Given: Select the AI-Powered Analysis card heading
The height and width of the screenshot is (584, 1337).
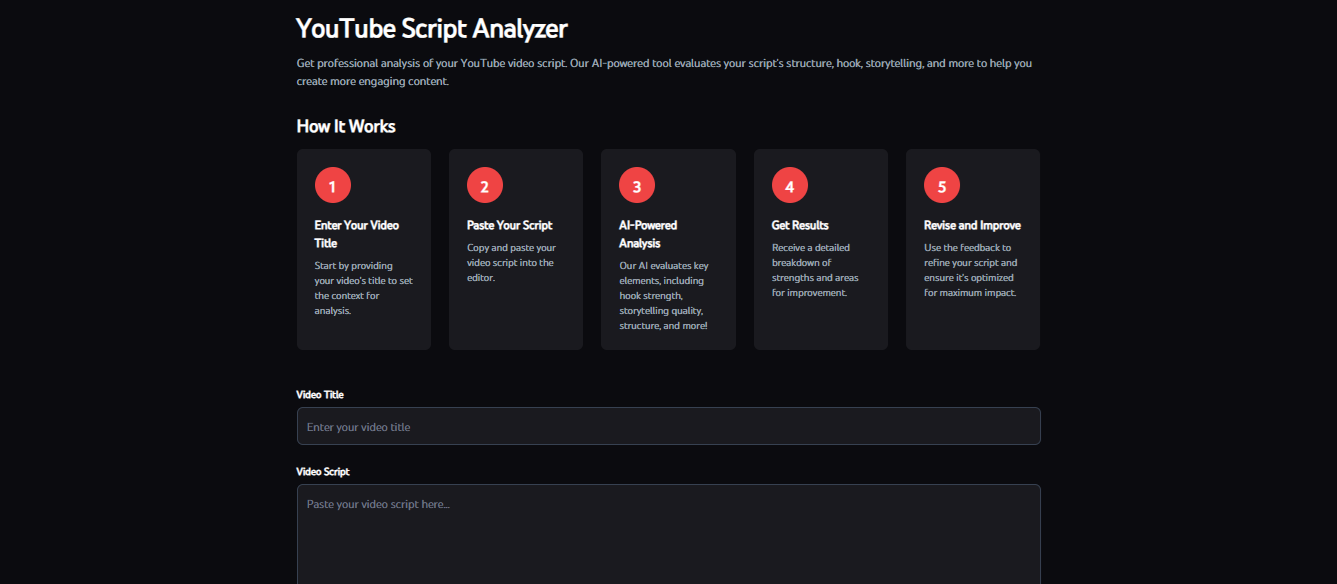Looking at the screenshot, I should [x=648, y=234].
